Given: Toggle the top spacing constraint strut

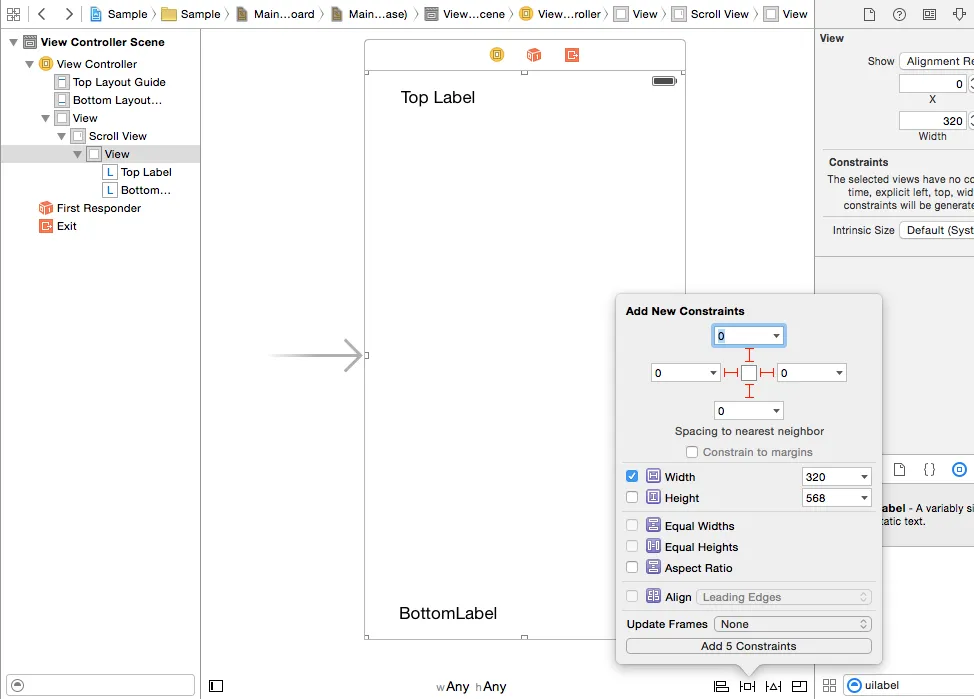Looking at the screenshot, I should [x=749, y=355].
